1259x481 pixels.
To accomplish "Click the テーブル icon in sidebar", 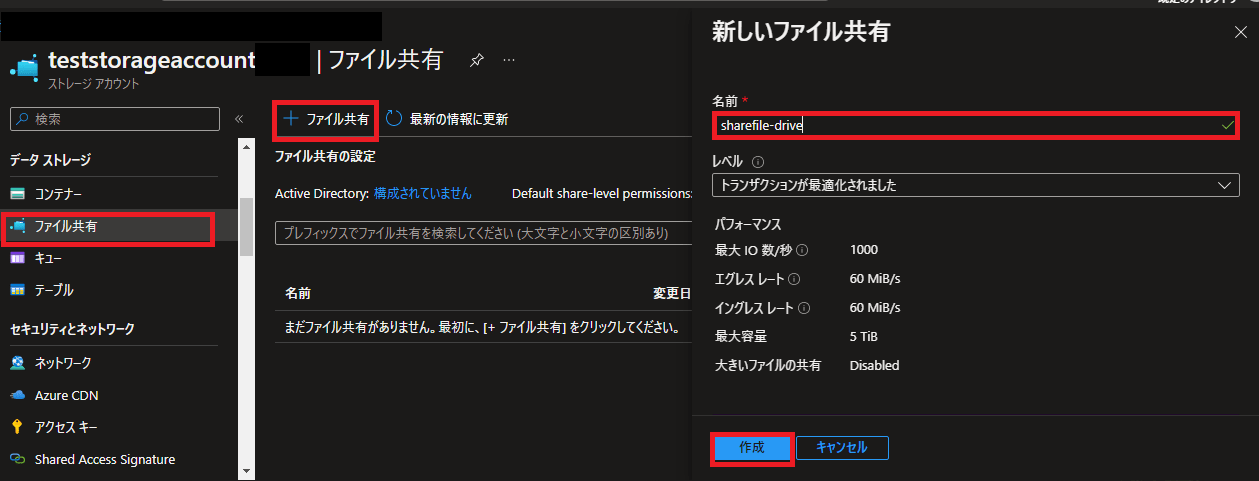I will coord(18,290).
